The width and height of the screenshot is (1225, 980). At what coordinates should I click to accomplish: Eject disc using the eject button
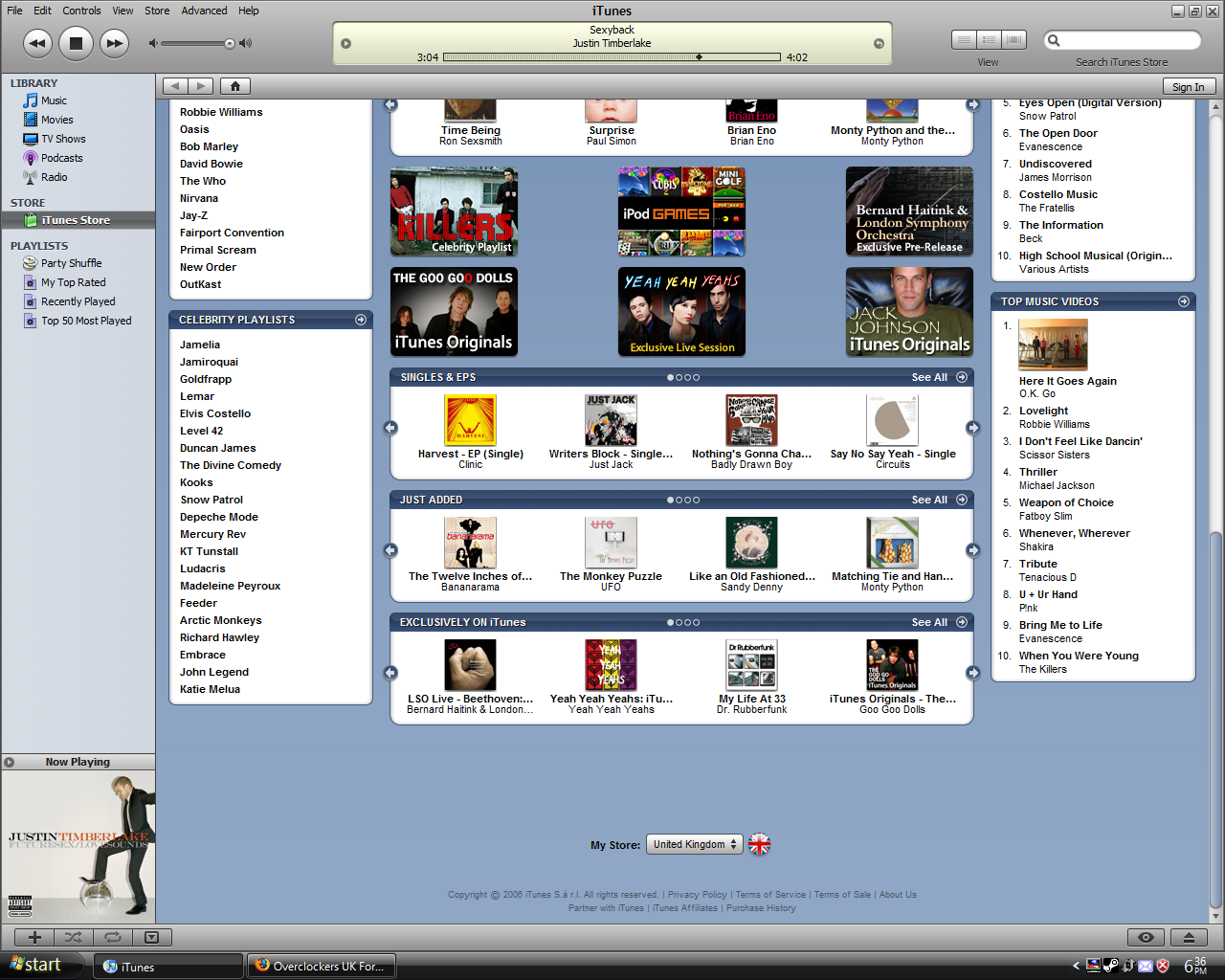point(1189,938)
